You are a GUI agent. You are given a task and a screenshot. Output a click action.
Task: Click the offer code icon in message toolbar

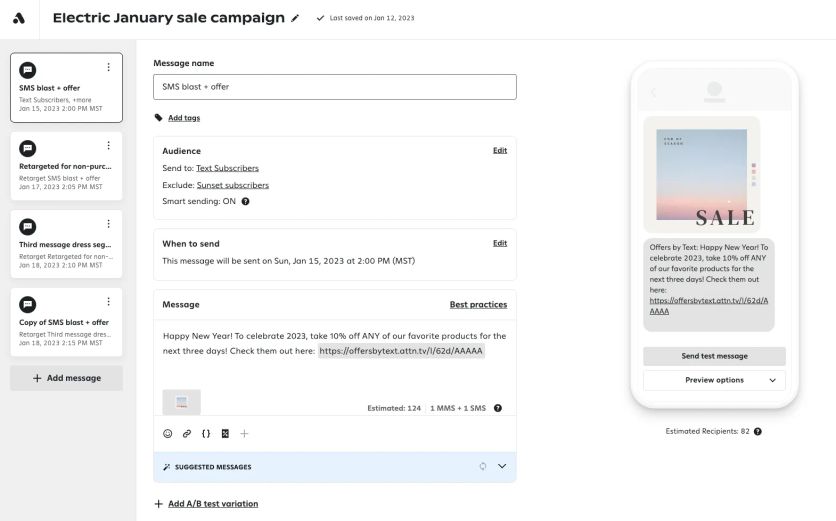point(225,434)
